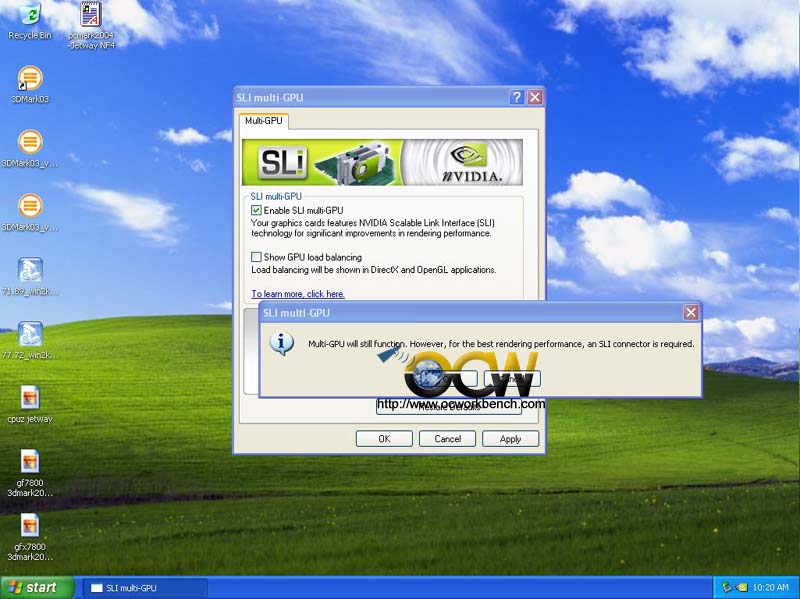
Task: Close the SLI connector message dialog
Action: click(x=691, y=312)
